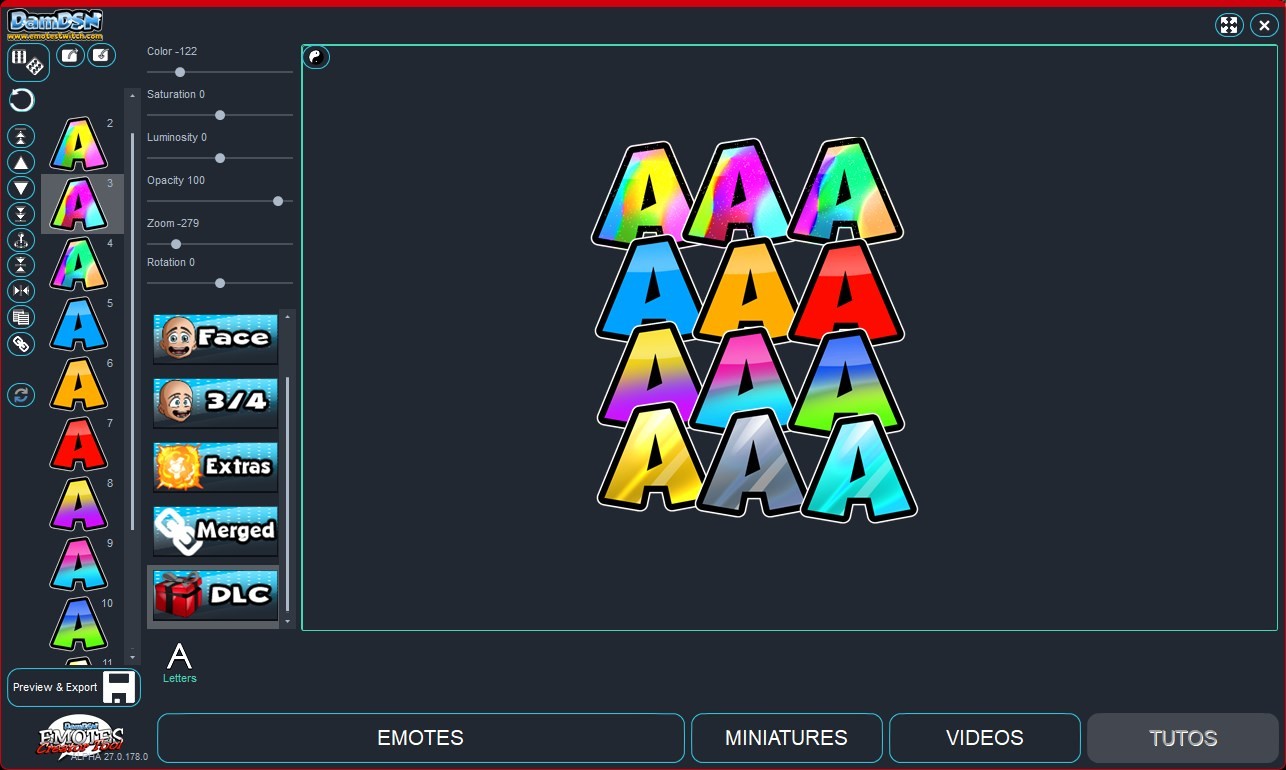This screenshot has height=770, width=1286.
Task: Select the mirror flip tool
Action: coord(21,290)
